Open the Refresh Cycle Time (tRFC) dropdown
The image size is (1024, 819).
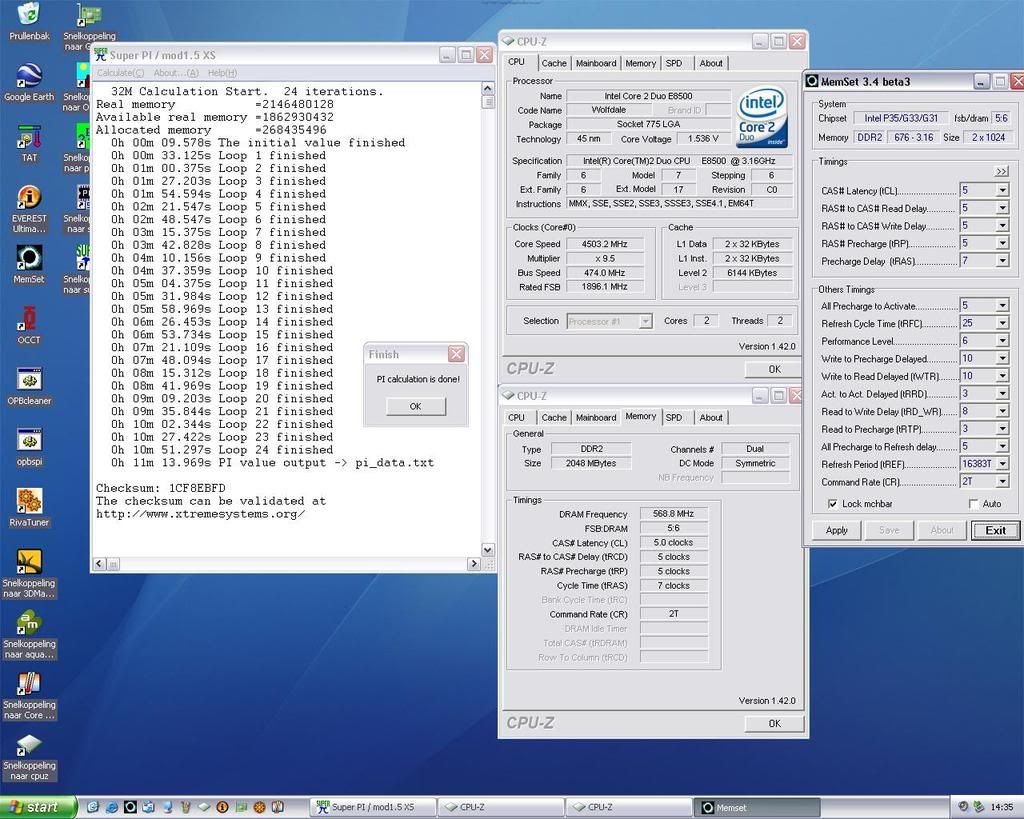(x=1002, y=323)
